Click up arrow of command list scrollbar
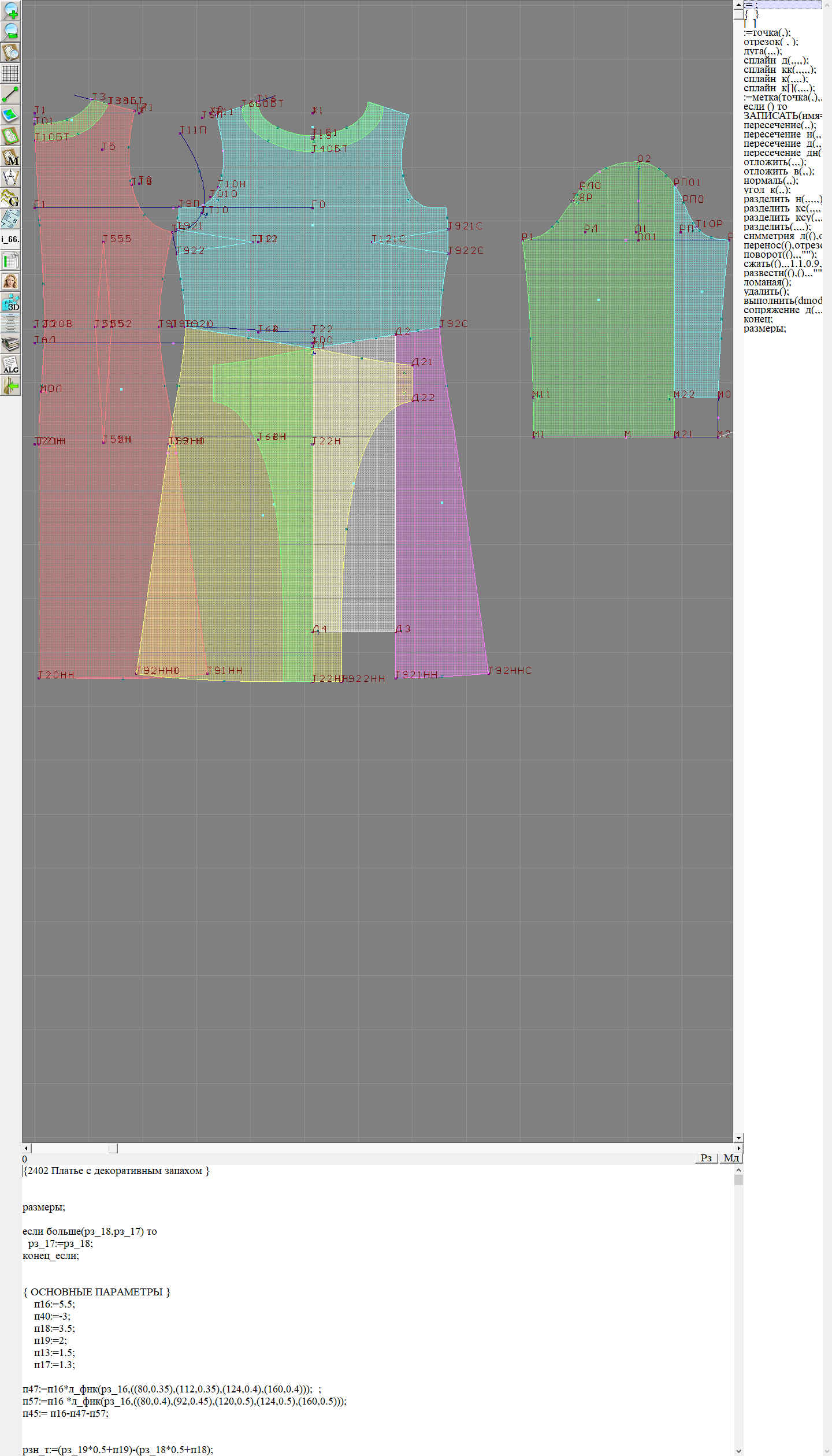This screenshot has height=1456, width=832. [738, 5]
